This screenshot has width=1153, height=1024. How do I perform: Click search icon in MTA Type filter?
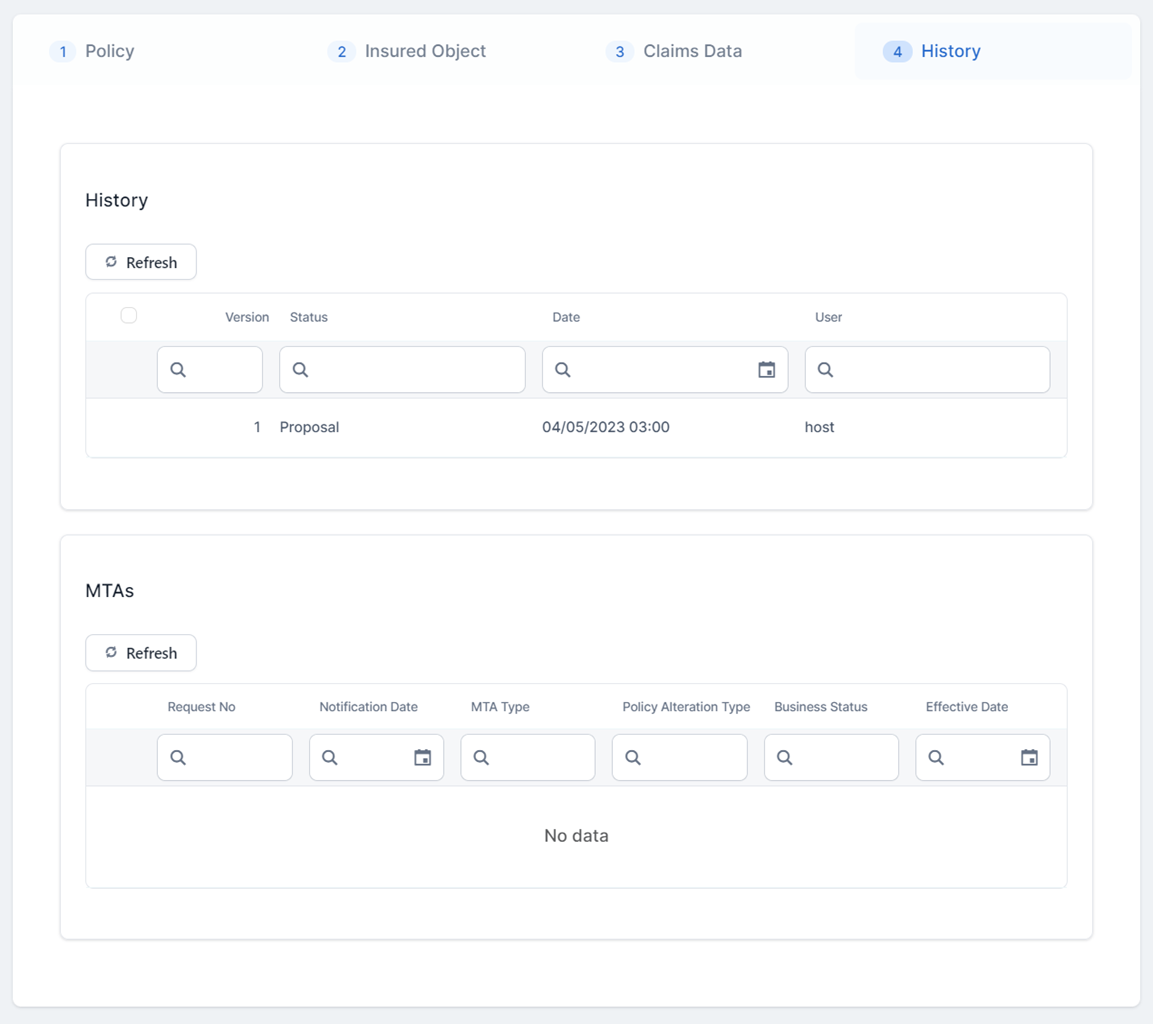481,758
